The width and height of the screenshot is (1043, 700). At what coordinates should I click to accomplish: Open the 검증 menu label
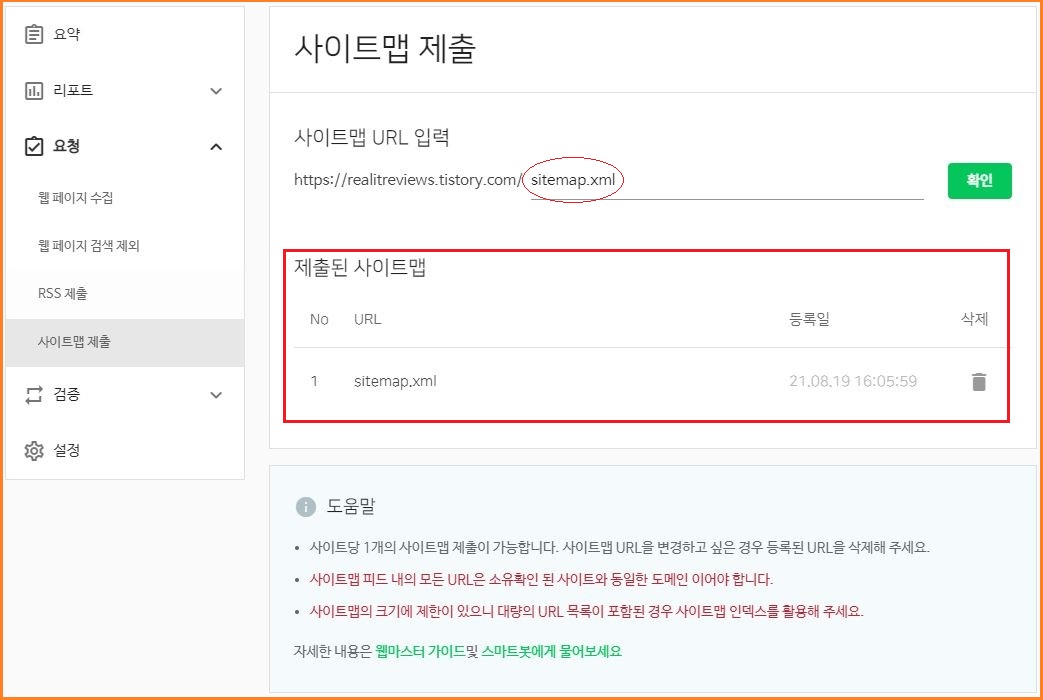coord(67,394)
